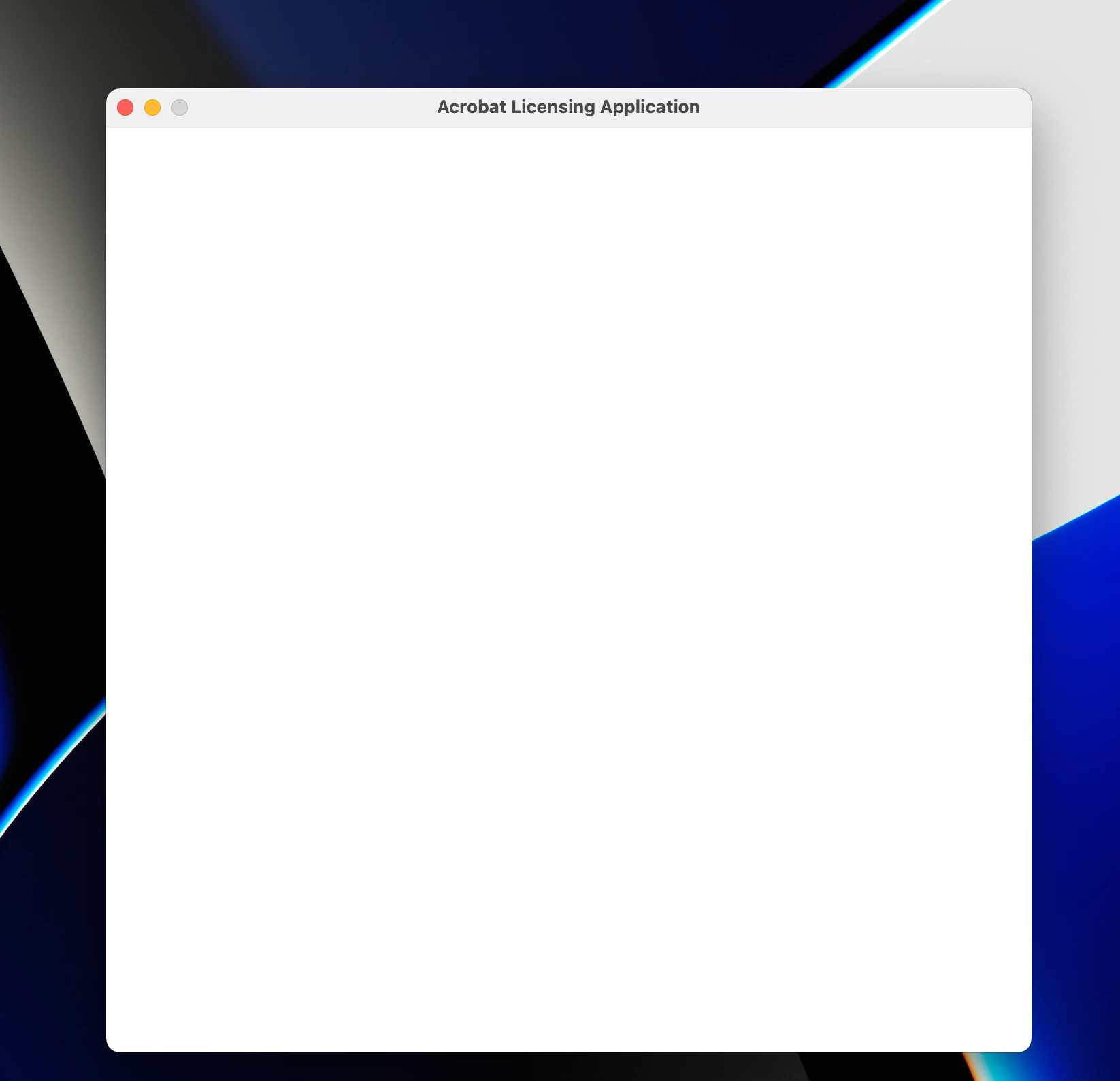Screen dimensions: 1120x1081
Task: Close the Acrobat Licensing Application window
Action: coord(125,108)
